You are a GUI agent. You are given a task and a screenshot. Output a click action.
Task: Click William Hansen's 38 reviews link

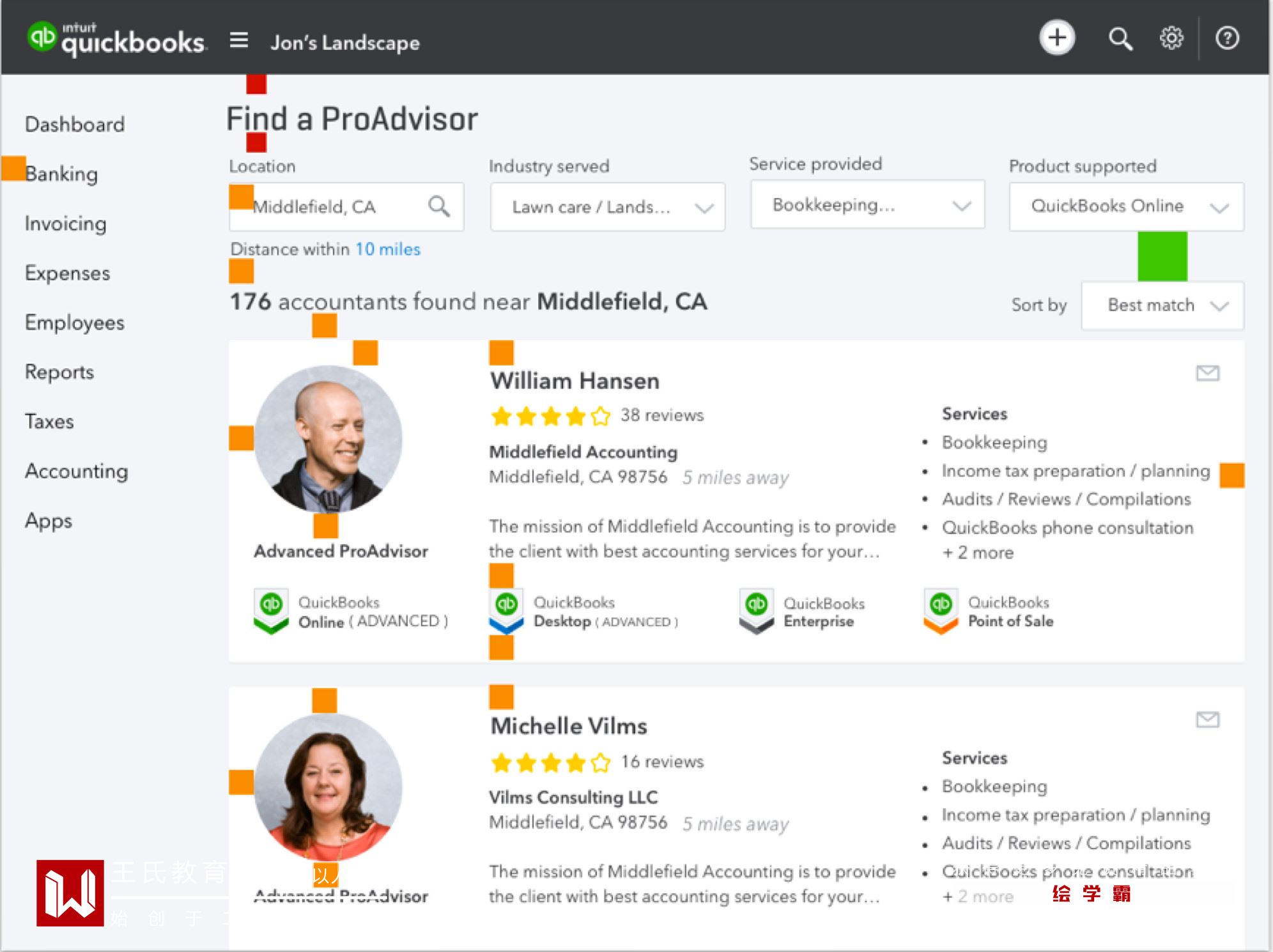coord(661,415)
